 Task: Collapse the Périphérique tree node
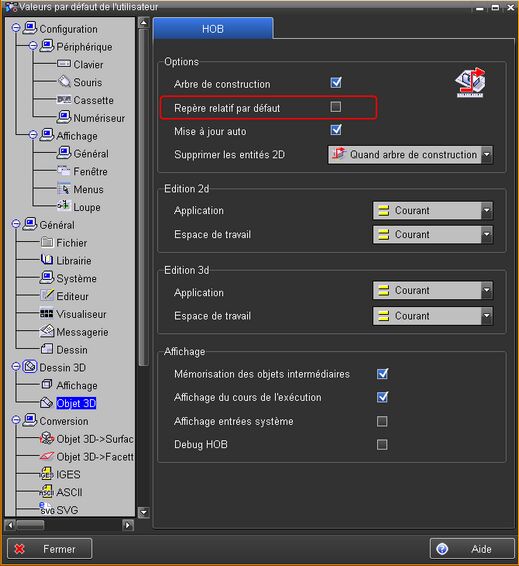(33, 46)
